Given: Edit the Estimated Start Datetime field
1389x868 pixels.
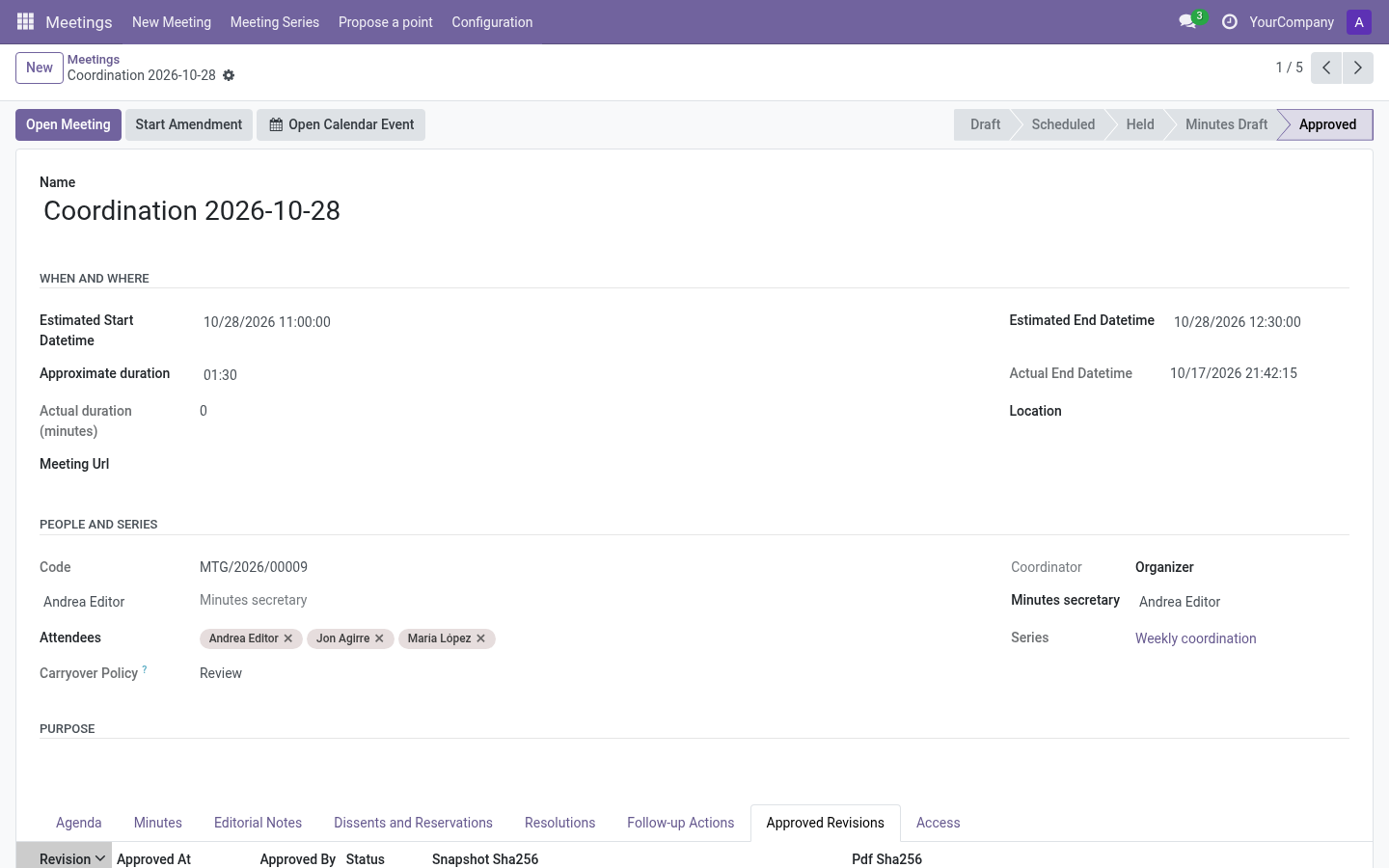Looking at the screenshot, I should tap(590, 322).
